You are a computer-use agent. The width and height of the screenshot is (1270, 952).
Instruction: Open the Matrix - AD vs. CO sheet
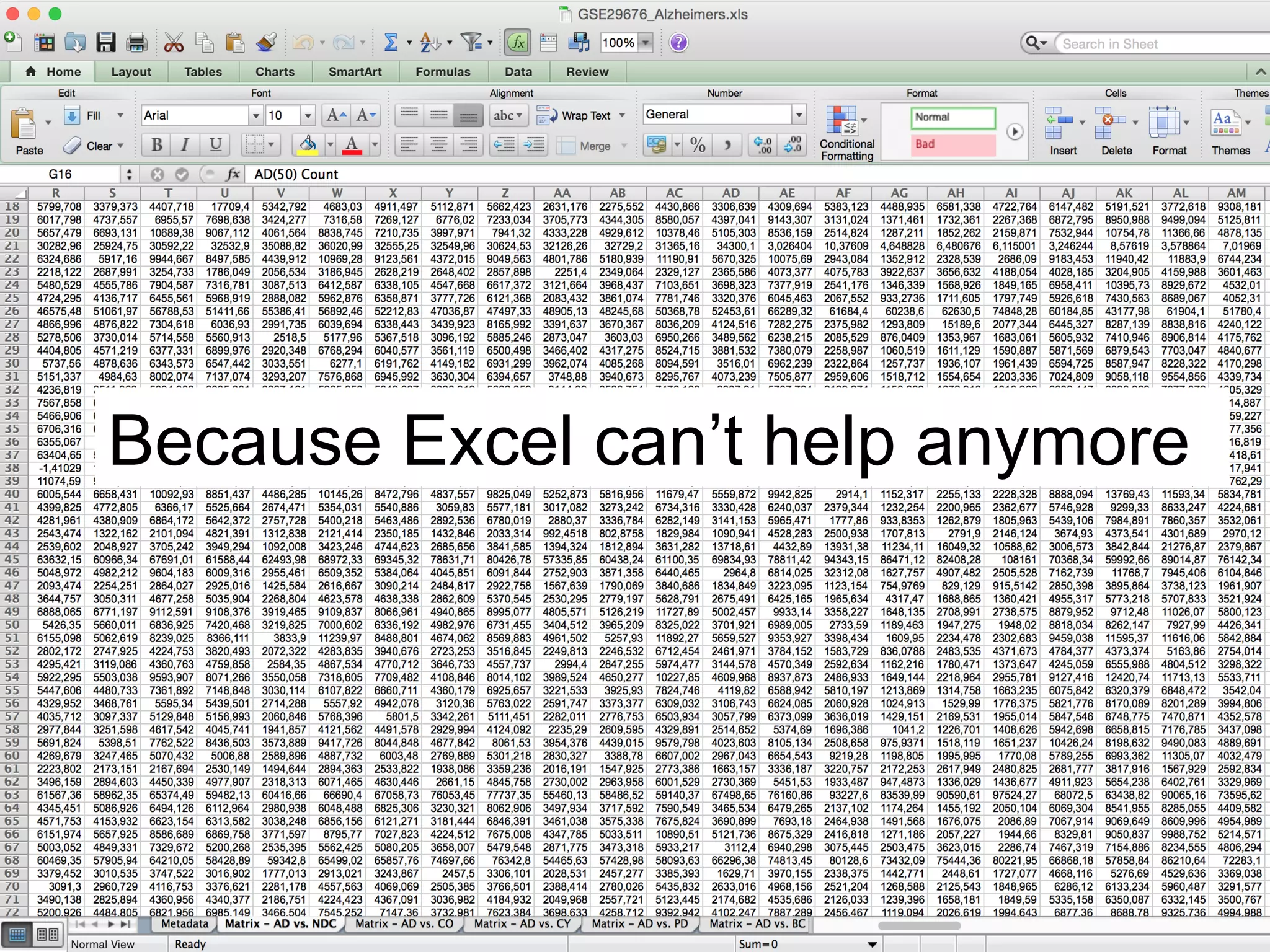point(404,923)
